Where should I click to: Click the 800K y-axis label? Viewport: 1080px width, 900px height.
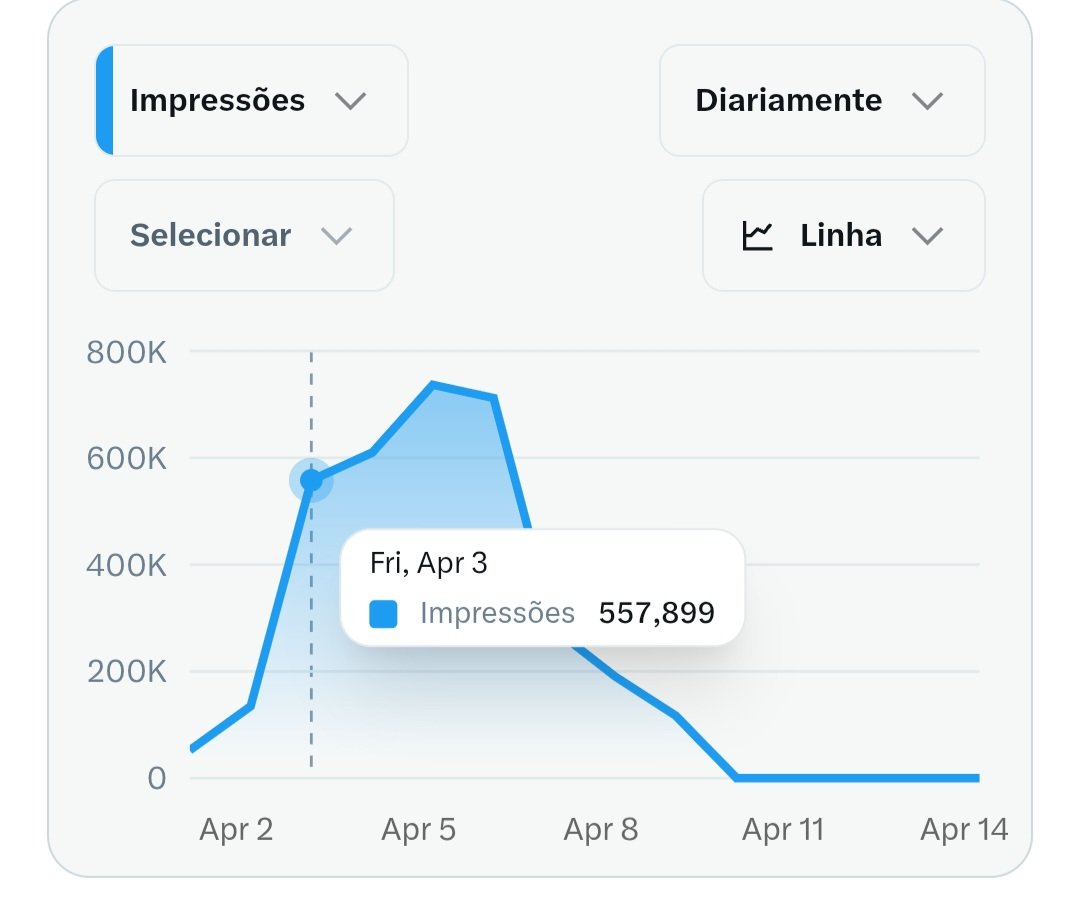[x=127, y=353]
